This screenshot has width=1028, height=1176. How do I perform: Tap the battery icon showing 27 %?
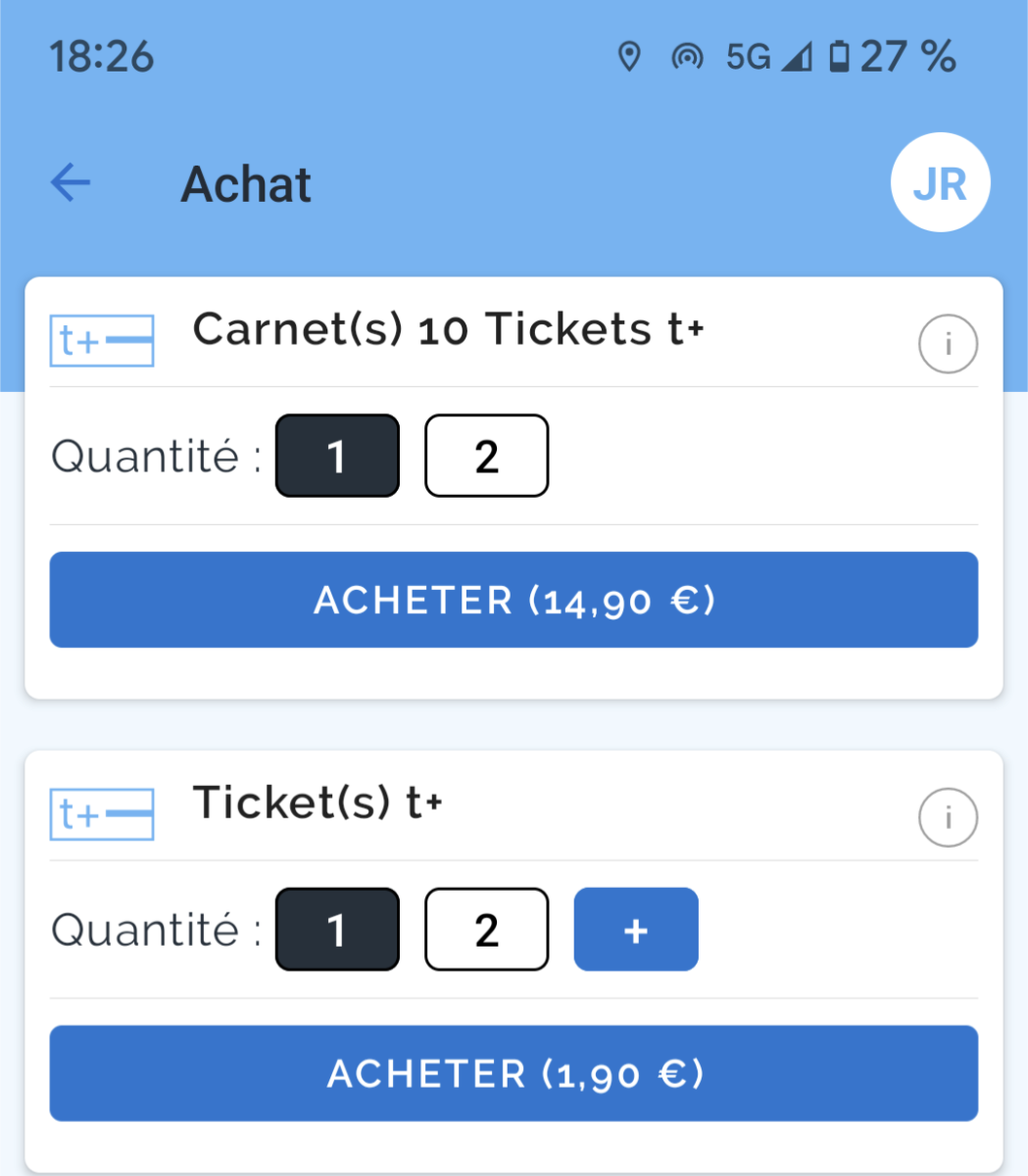[839, 57]
